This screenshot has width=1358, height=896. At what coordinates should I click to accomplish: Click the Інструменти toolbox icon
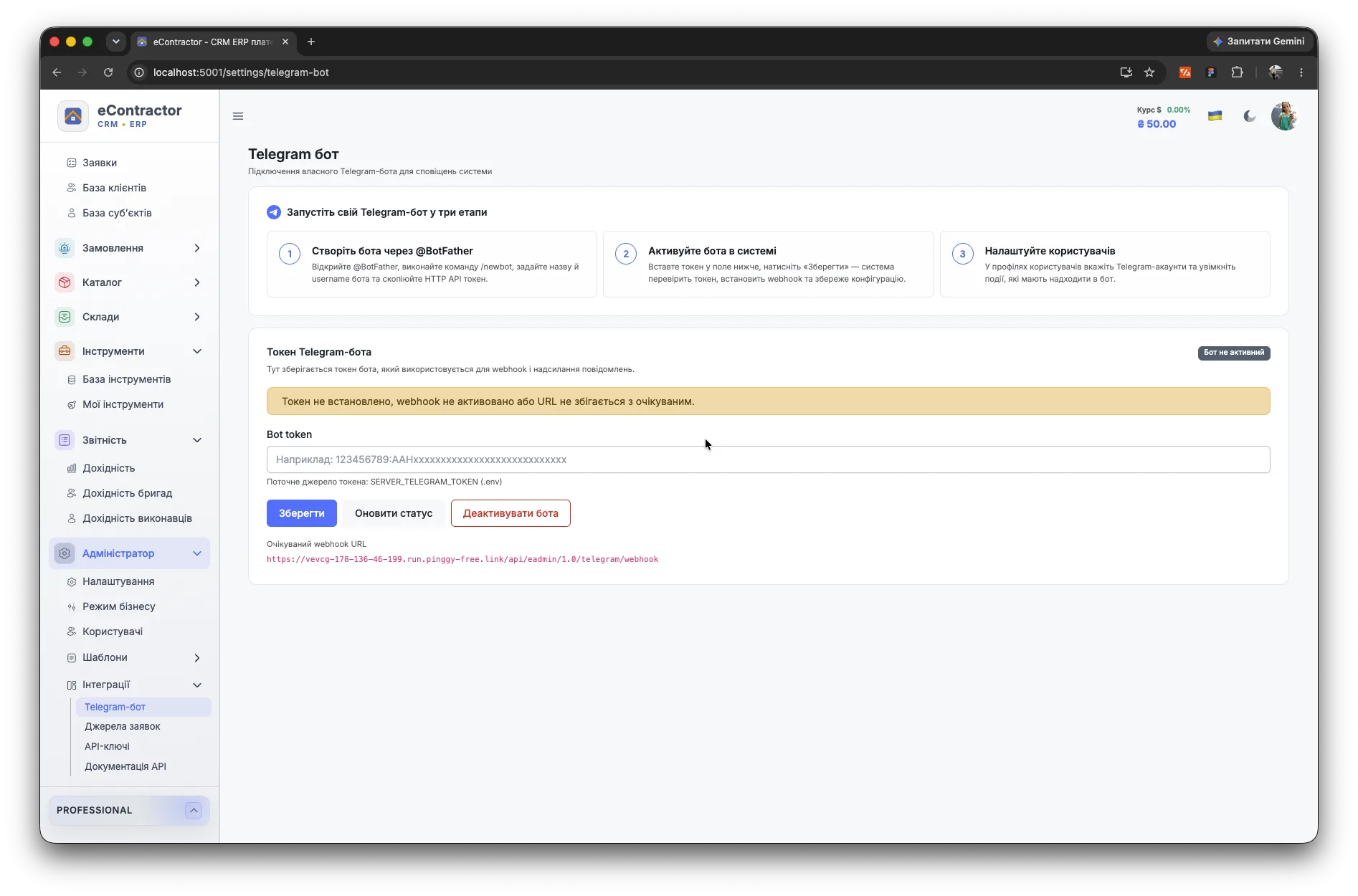65,351
